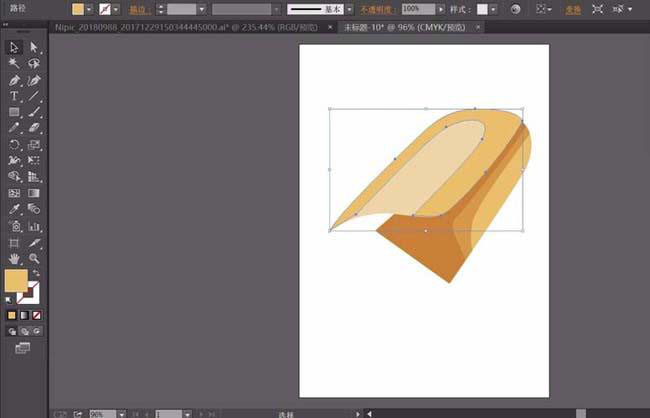This screenshot has height=418, width=650.
Task: Swap fill and stroke colors
Action: pyautogui.click(x=36, y=273)
